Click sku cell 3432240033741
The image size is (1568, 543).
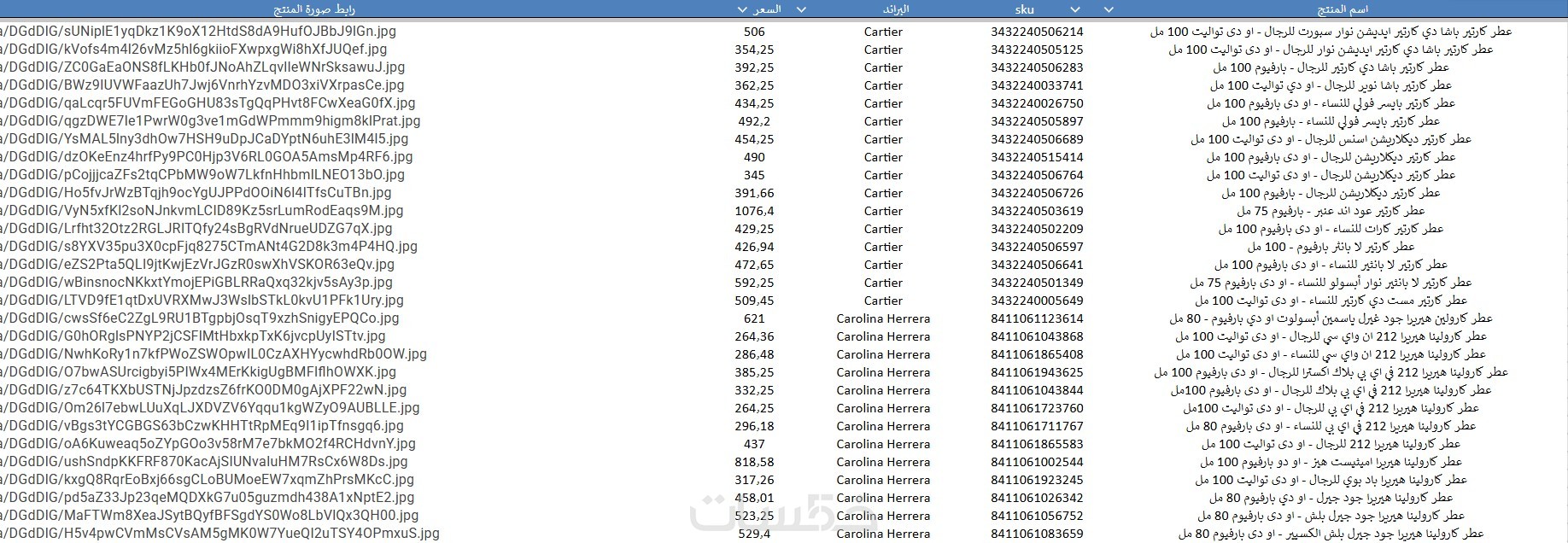(x=1037, y=85)
